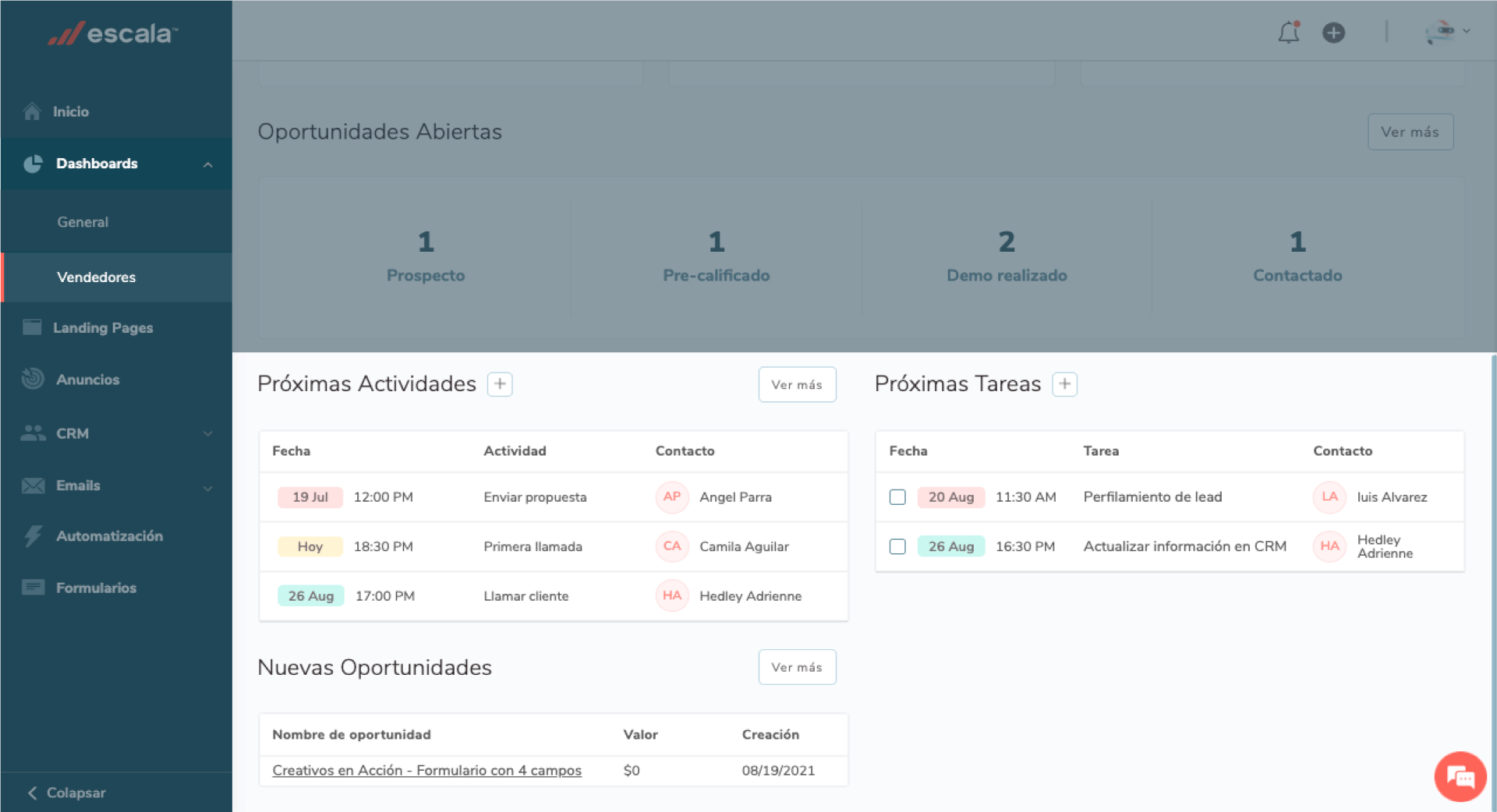Screen dimensions: 1497x812
Task: Click the plus circle icon in header
Action: coord(1333,33)
